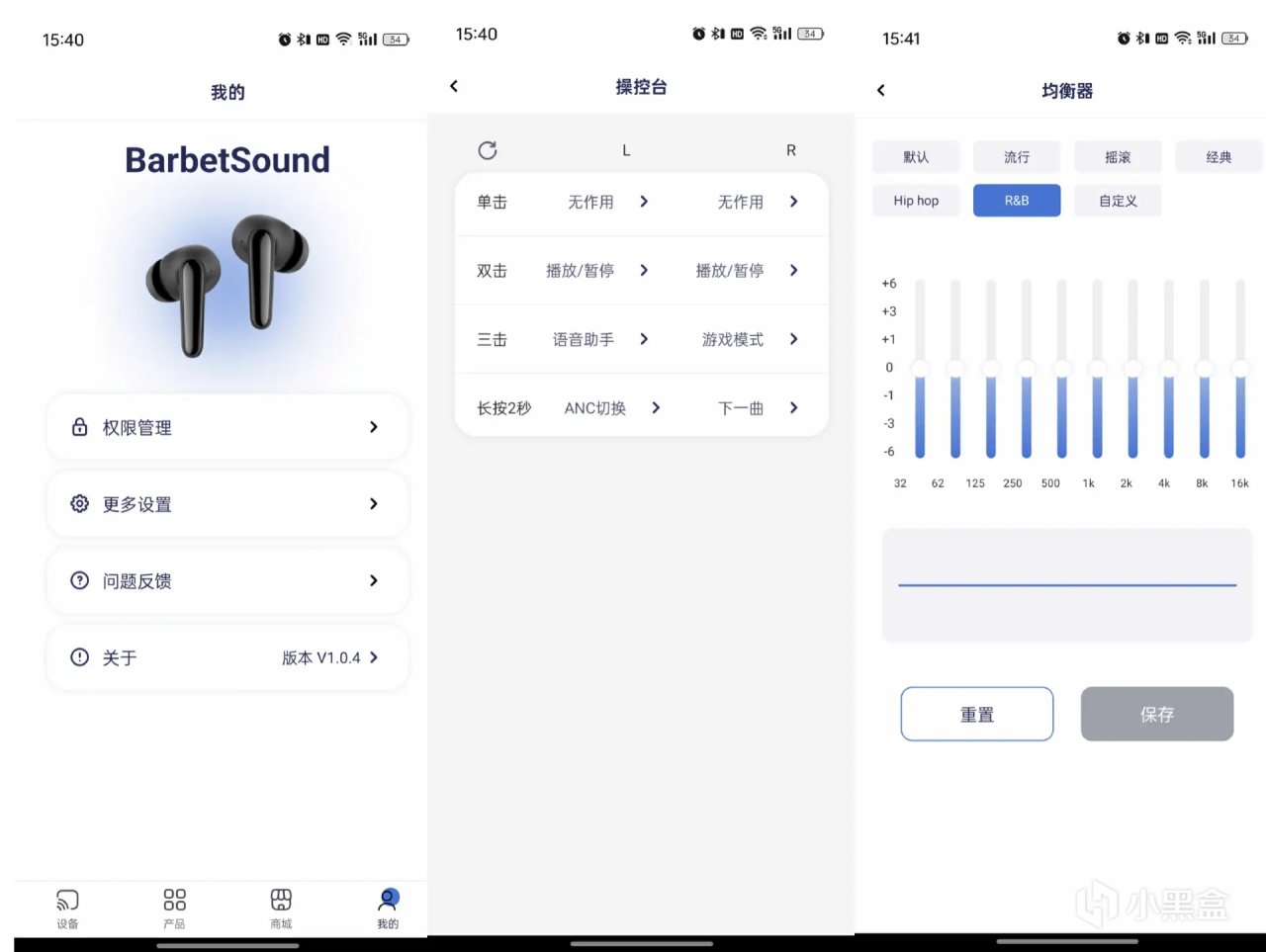Image resolution: width=1266 pixels, height=952 pixels.
Task: Click the 长按2秒 row label
Action: pos(503,408)
